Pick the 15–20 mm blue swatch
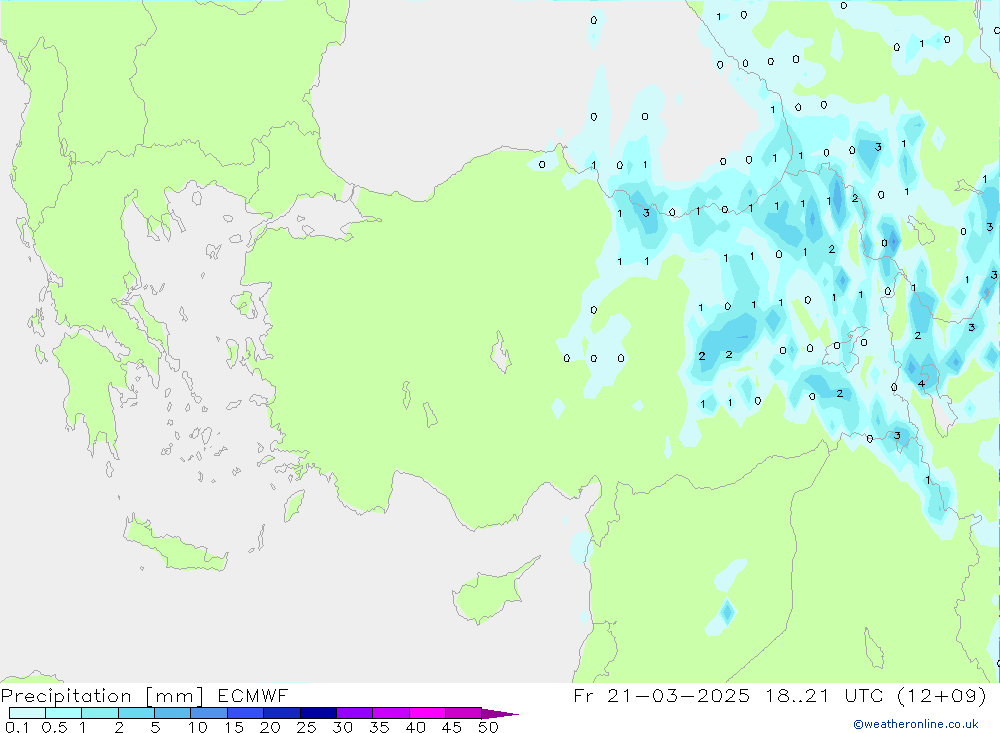 coord(246,713)
